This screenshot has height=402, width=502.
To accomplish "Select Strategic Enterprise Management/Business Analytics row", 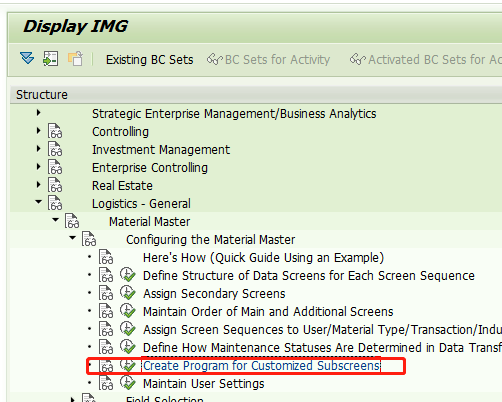I will pos(234,114).
